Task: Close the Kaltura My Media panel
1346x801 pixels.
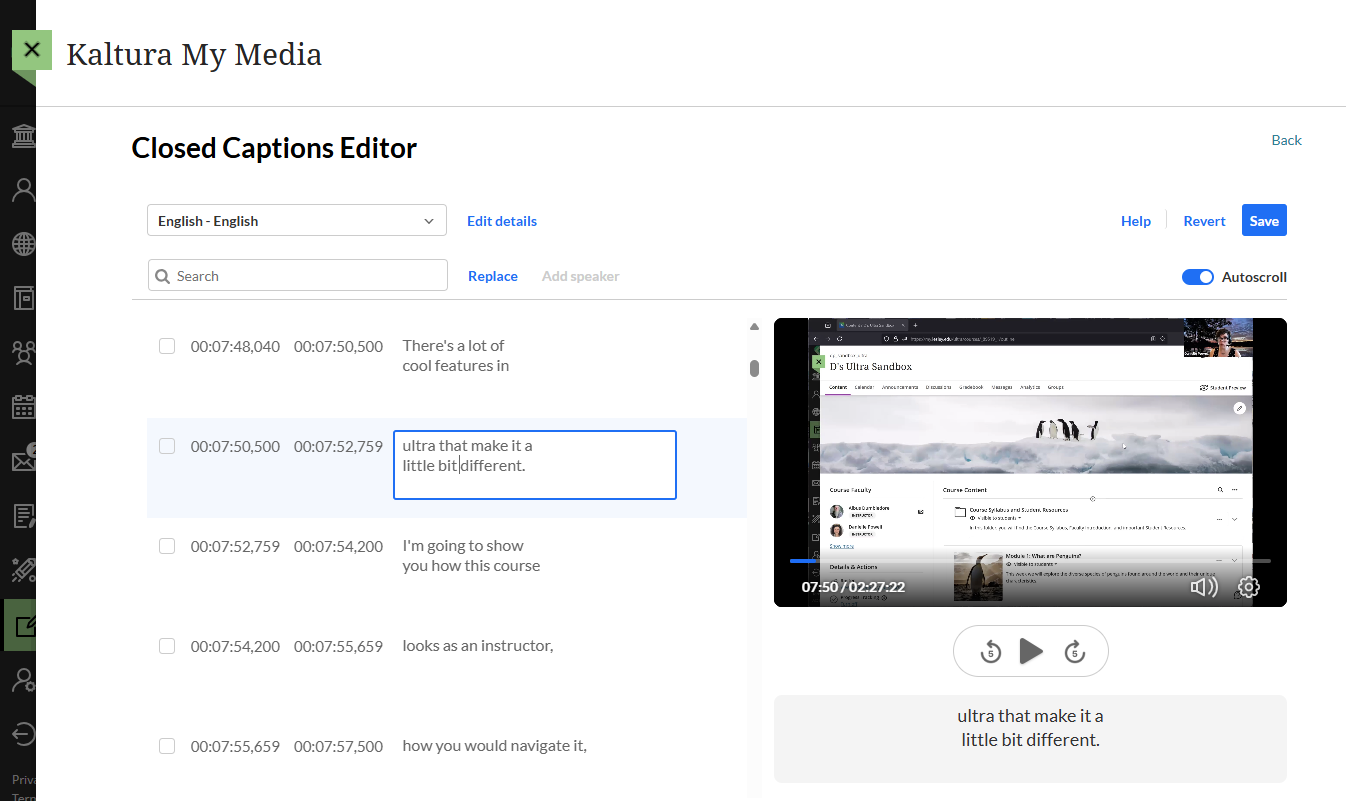Action: tap(32, 50)
